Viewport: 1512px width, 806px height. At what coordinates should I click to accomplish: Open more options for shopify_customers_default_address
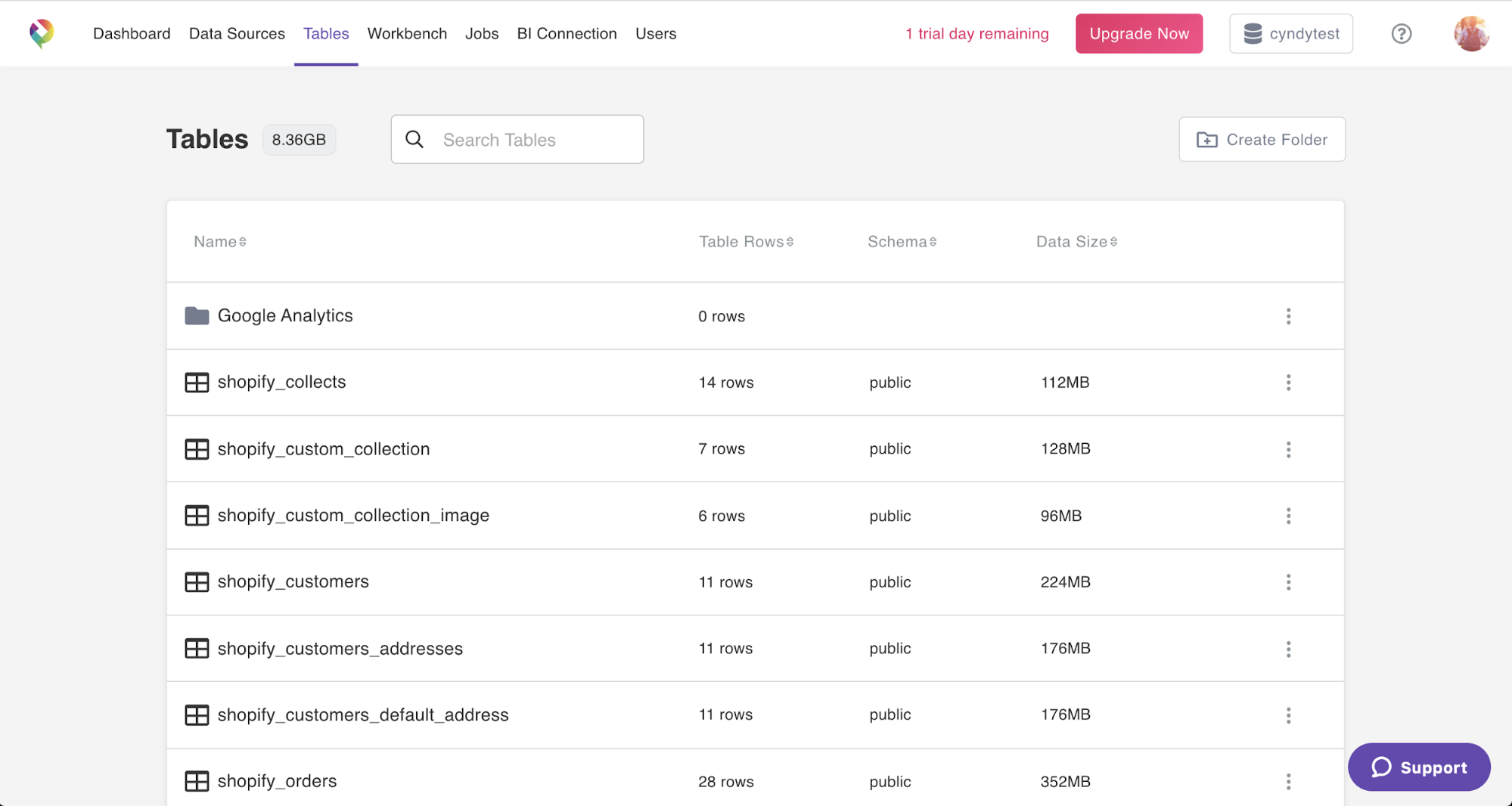(1288, 715)
